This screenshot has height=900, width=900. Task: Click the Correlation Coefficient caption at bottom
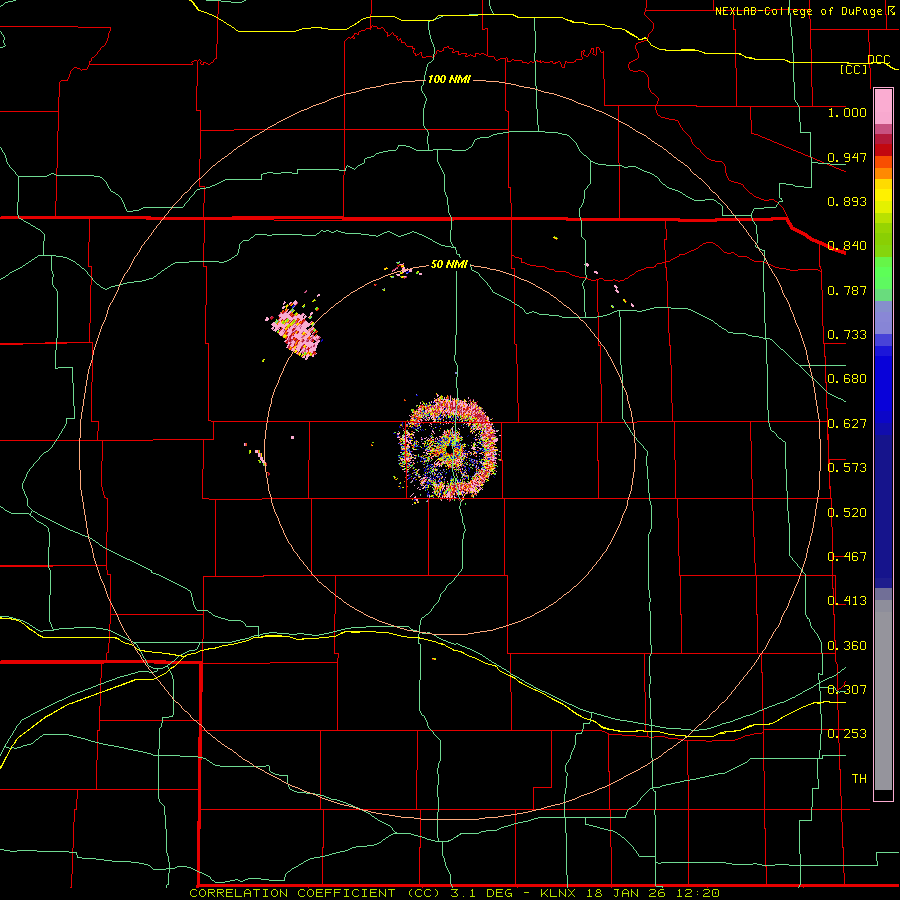tap(455, 893)
